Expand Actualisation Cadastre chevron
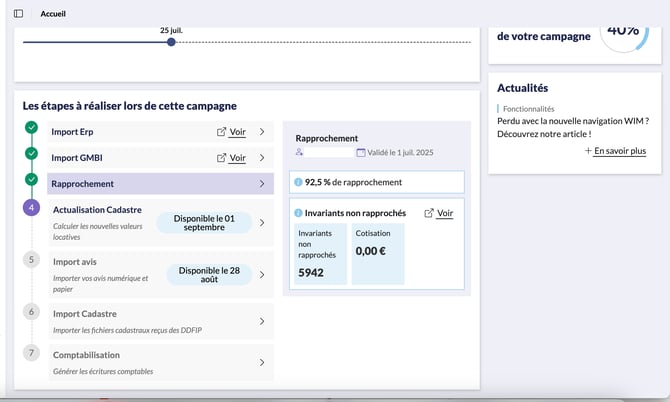Screen dimensions: 670x402 coord(262,223)
